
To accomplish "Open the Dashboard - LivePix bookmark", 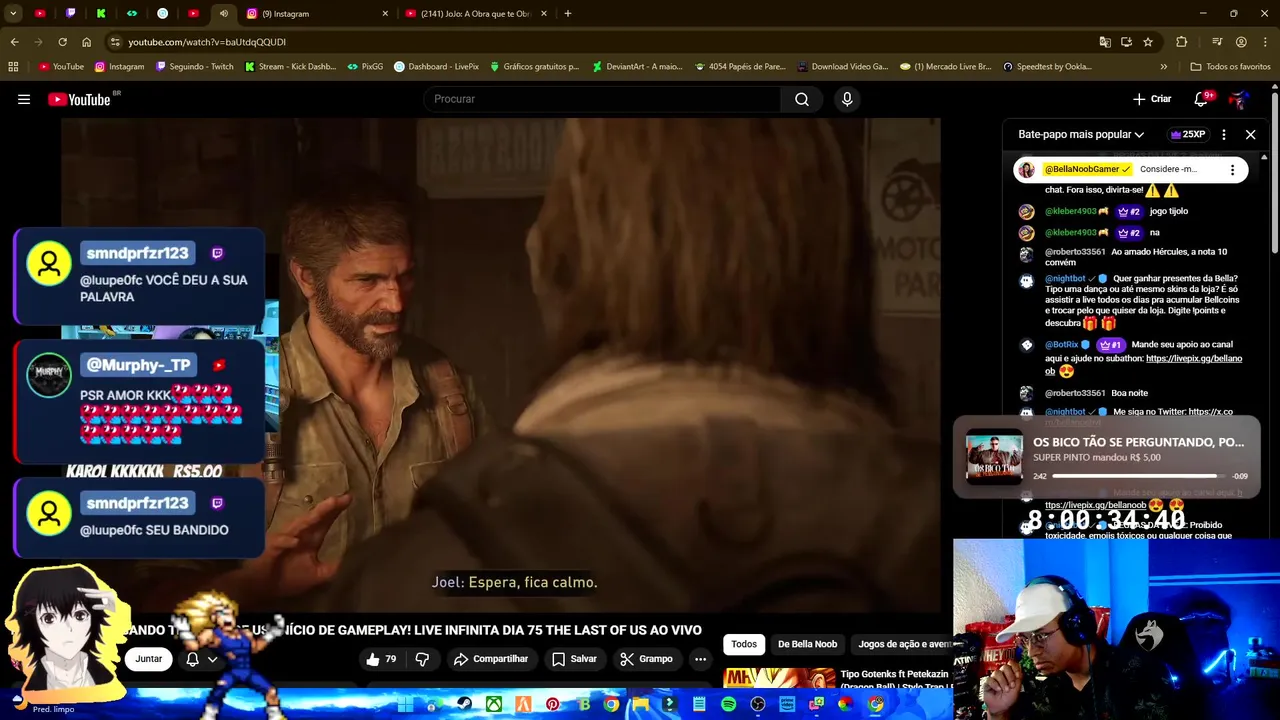I will pyautogui.click(x=436, y=67).
